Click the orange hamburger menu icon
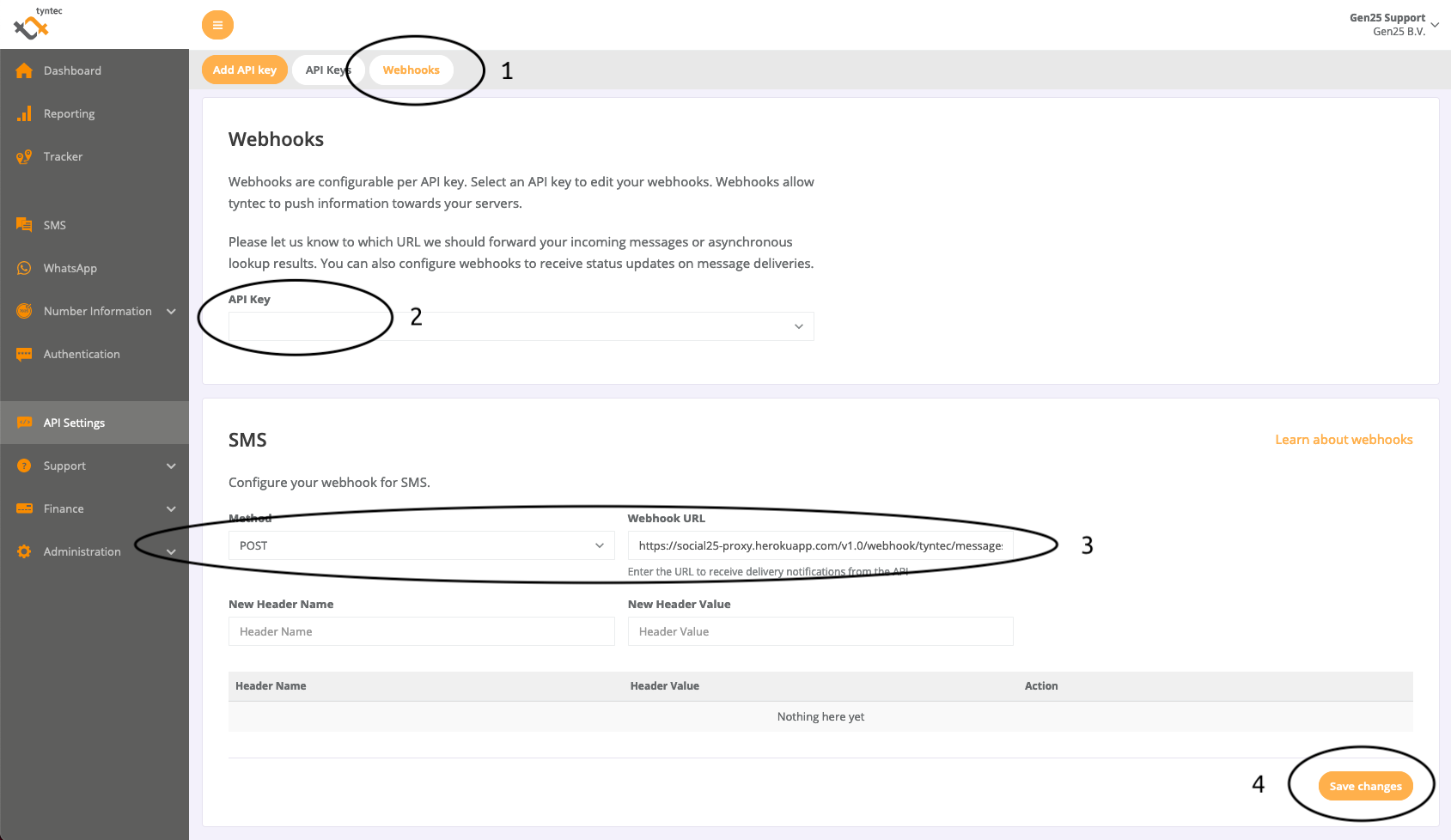 (217, 25)
